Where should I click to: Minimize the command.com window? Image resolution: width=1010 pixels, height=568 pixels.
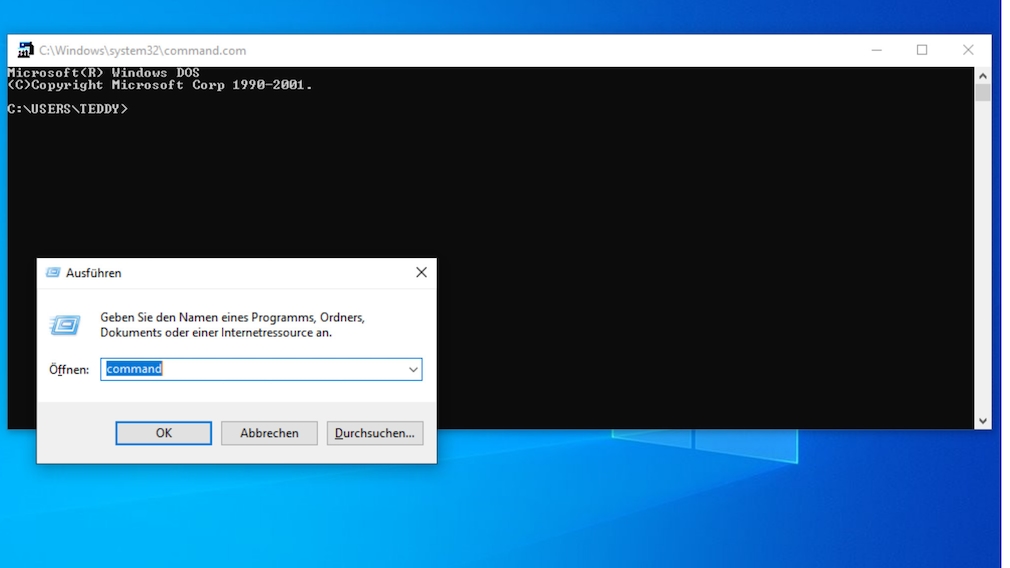(x=876, y=50)
